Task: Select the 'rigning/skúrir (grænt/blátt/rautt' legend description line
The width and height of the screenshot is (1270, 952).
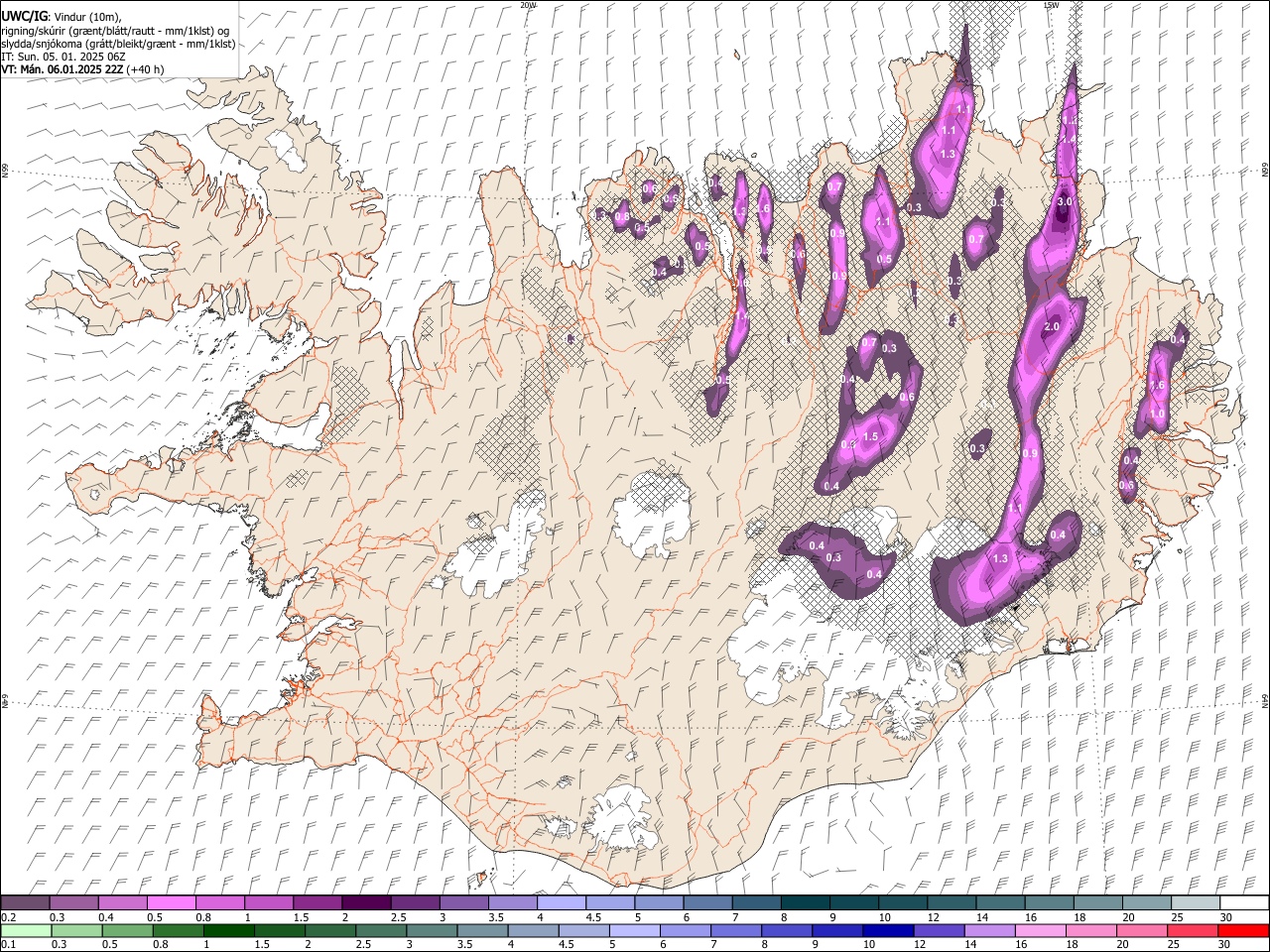Action: [115, 31]
